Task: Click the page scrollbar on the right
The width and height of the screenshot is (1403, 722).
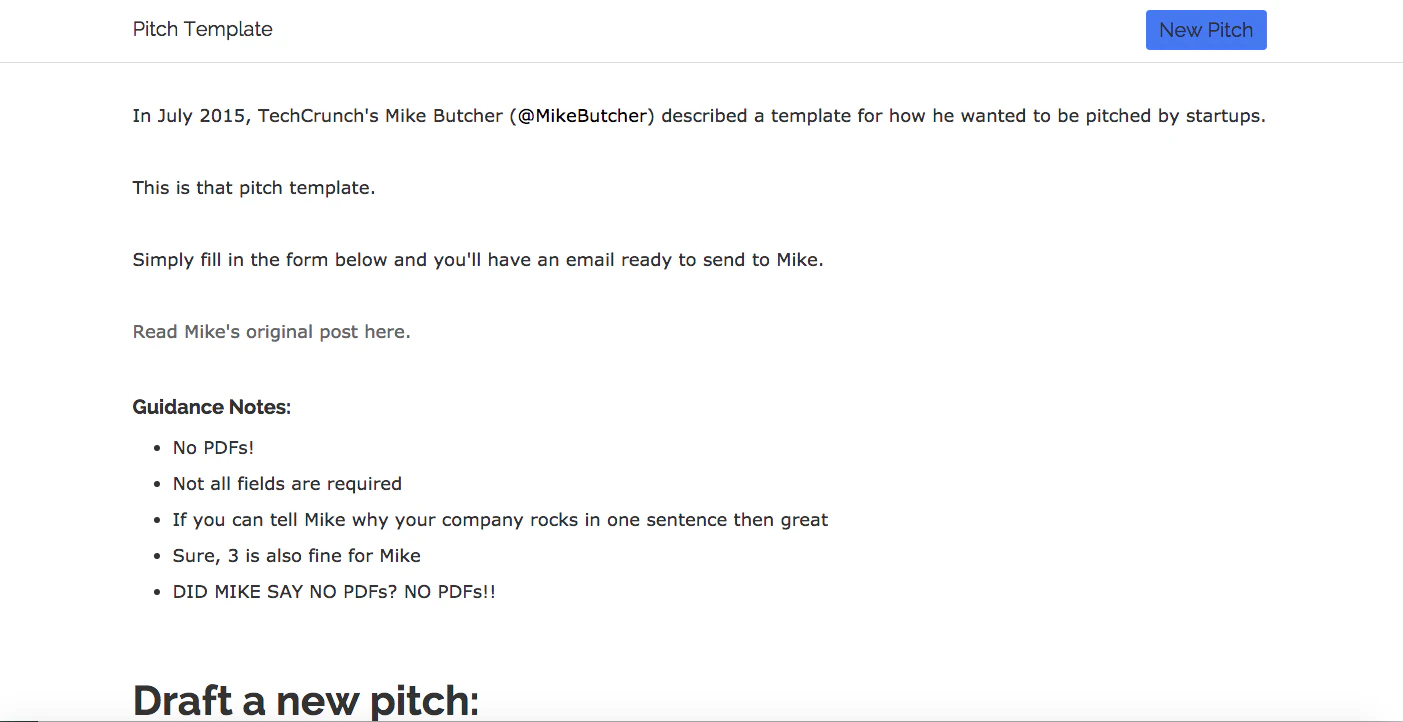Action: [x=1398, y=360]
